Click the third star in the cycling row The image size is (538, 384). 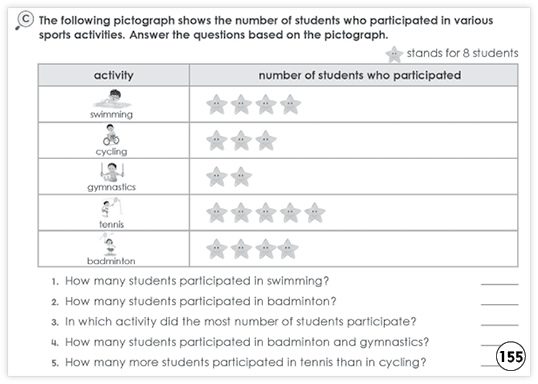tap(266, 140)
